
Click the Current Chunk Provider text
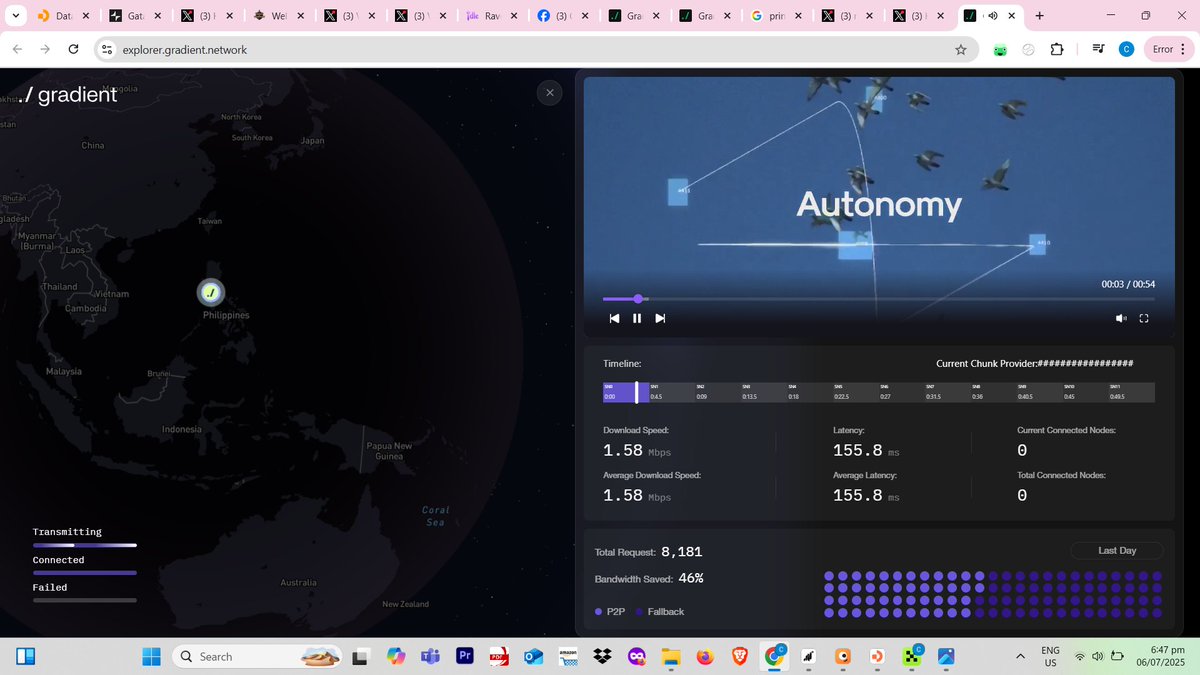pyautogui.click(x=1034, y=363)
